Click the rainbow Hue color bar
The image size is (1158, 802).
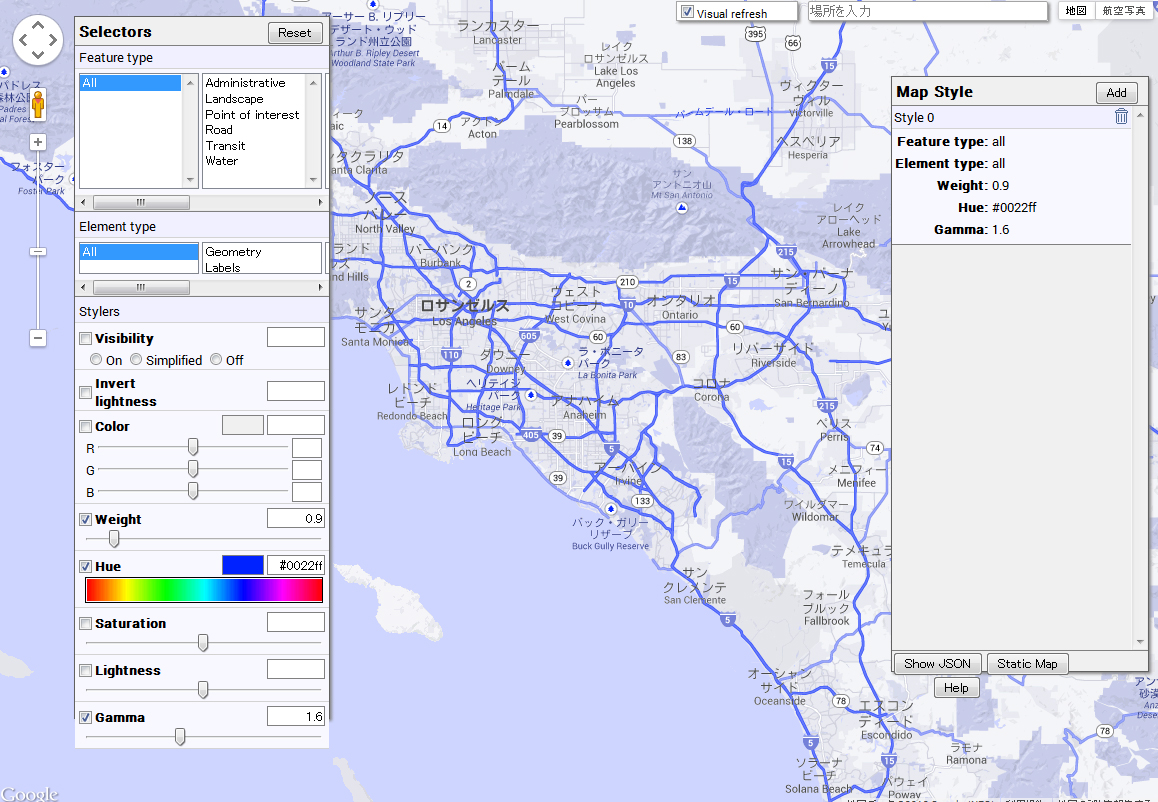tap(204, 591)
